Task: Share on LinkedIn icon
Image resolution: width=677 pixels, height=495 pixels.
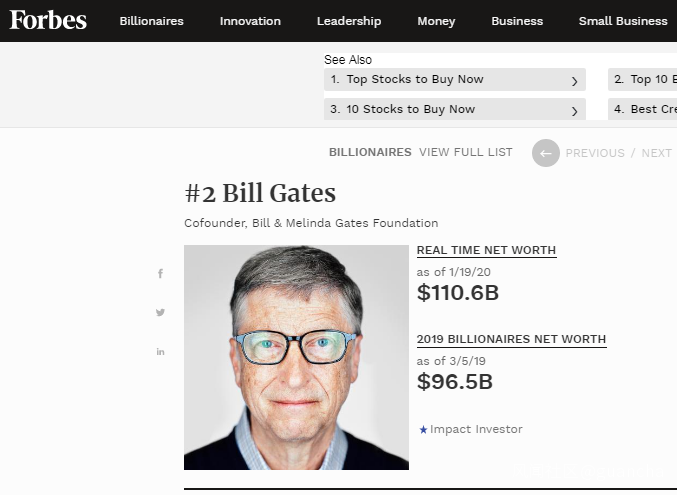Action: pyautogui.click(x=160, y=352)
